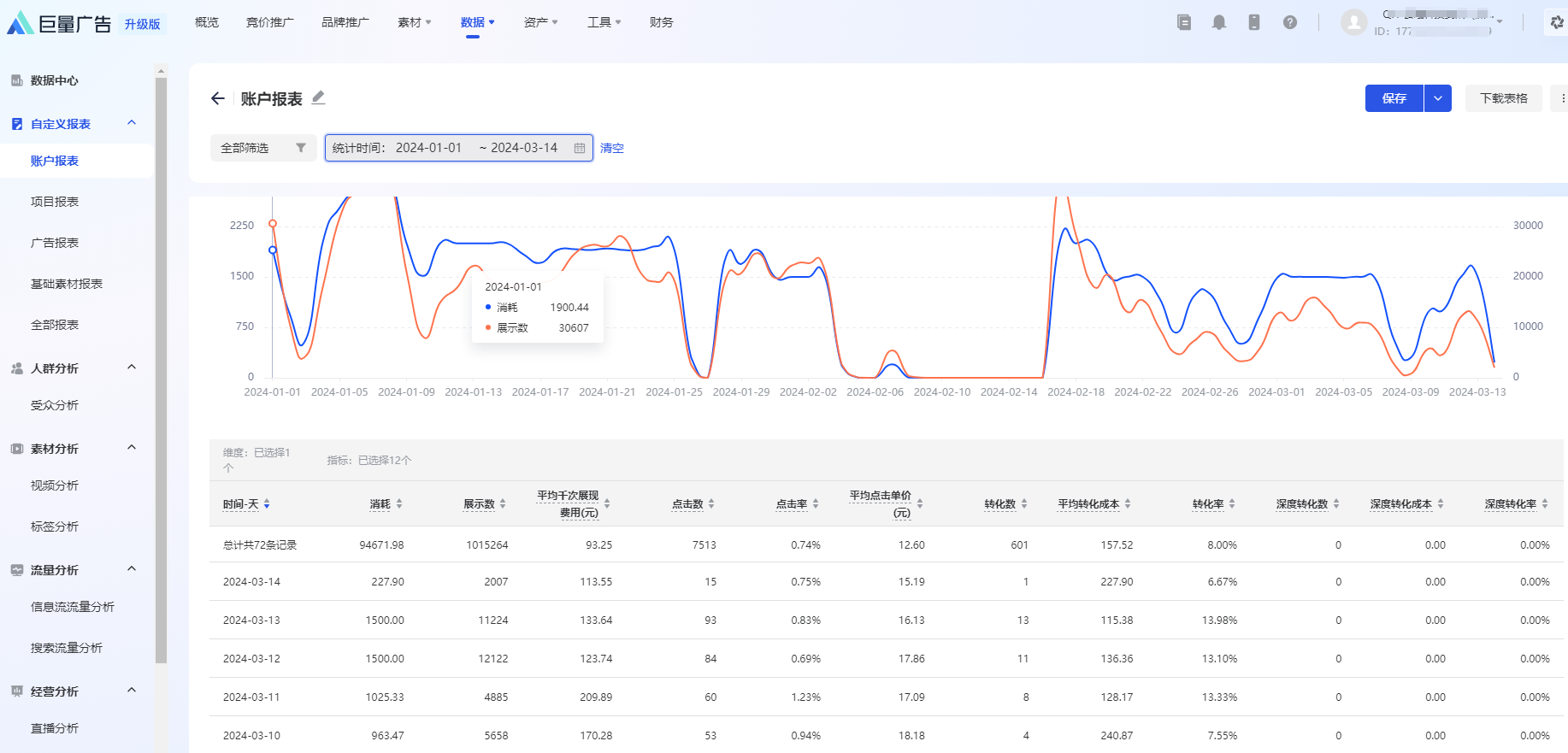
Task: Sort by 转化率 column arrows
Action: [x=1232, y=504]
